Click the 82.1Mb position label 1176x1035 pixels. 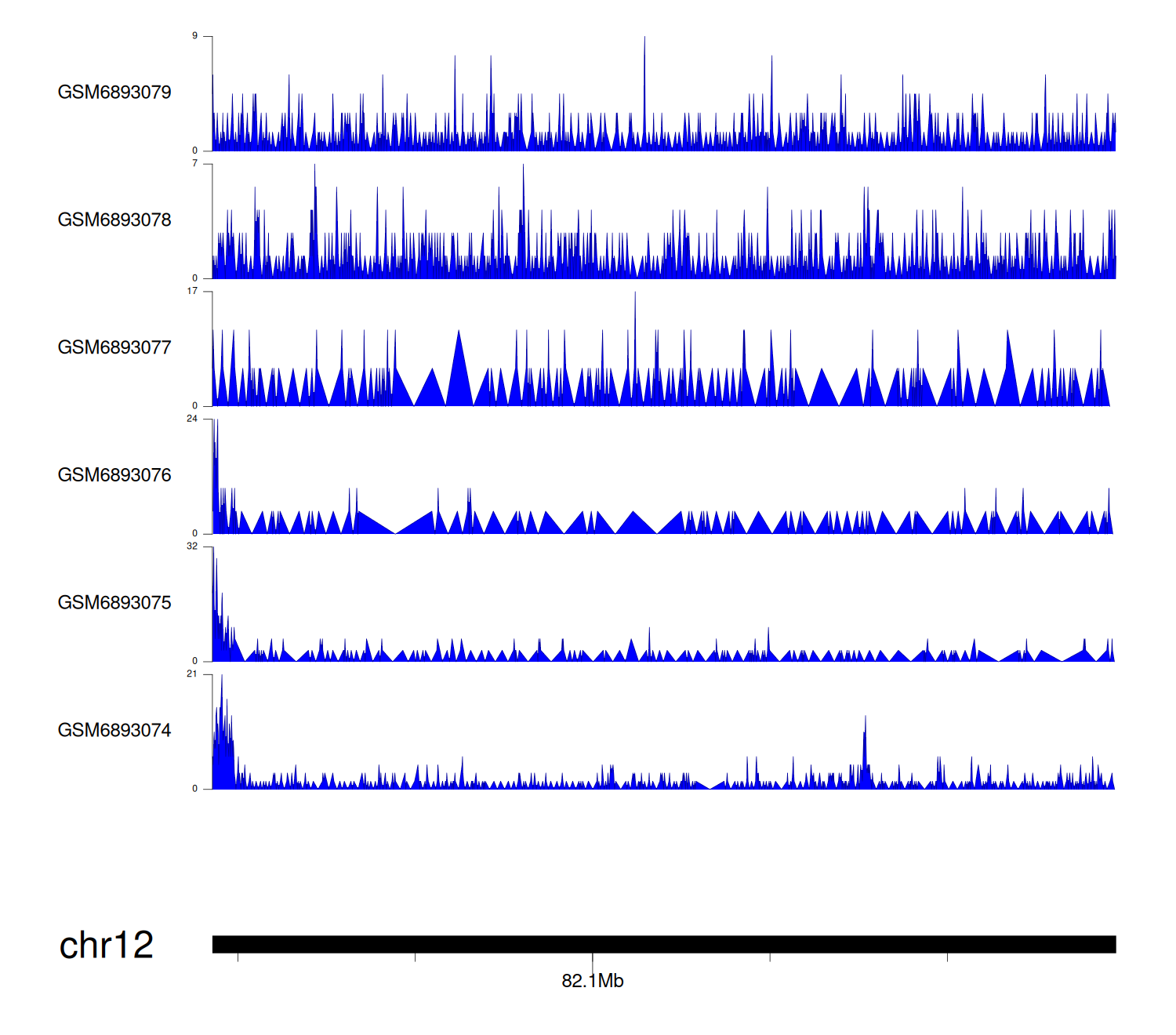(593, 981)
